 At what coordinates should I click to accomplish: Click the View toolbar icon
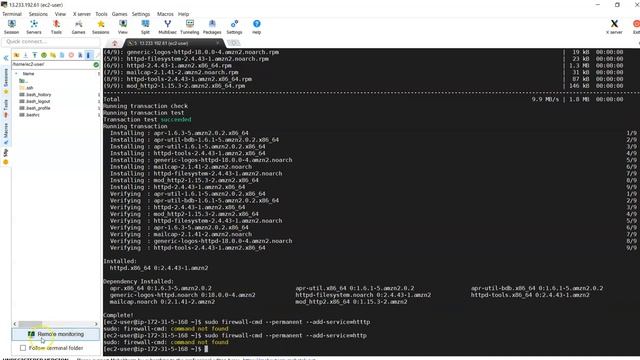(x=123, y=27)
